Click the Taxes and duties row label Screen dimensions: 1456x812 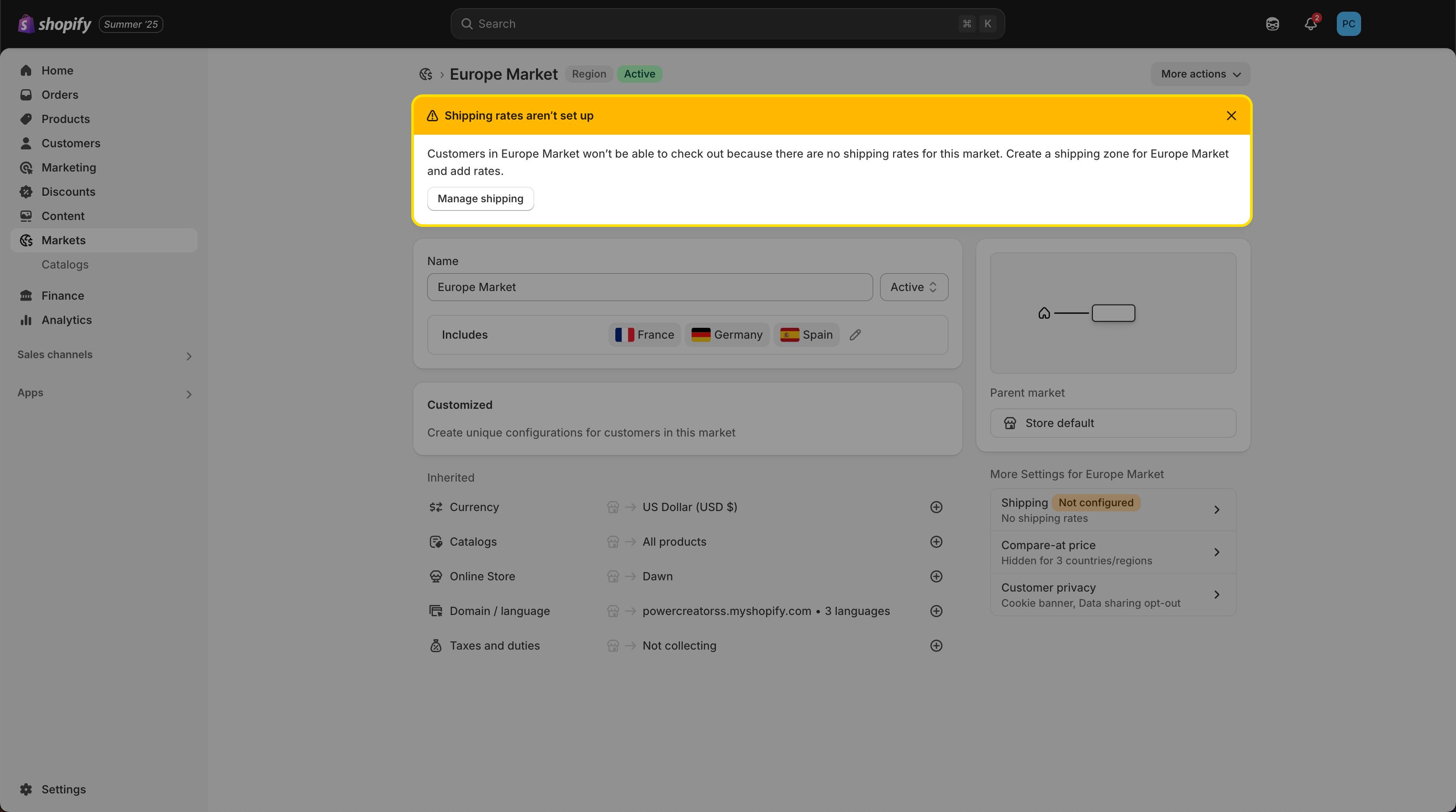click(494, 645)
